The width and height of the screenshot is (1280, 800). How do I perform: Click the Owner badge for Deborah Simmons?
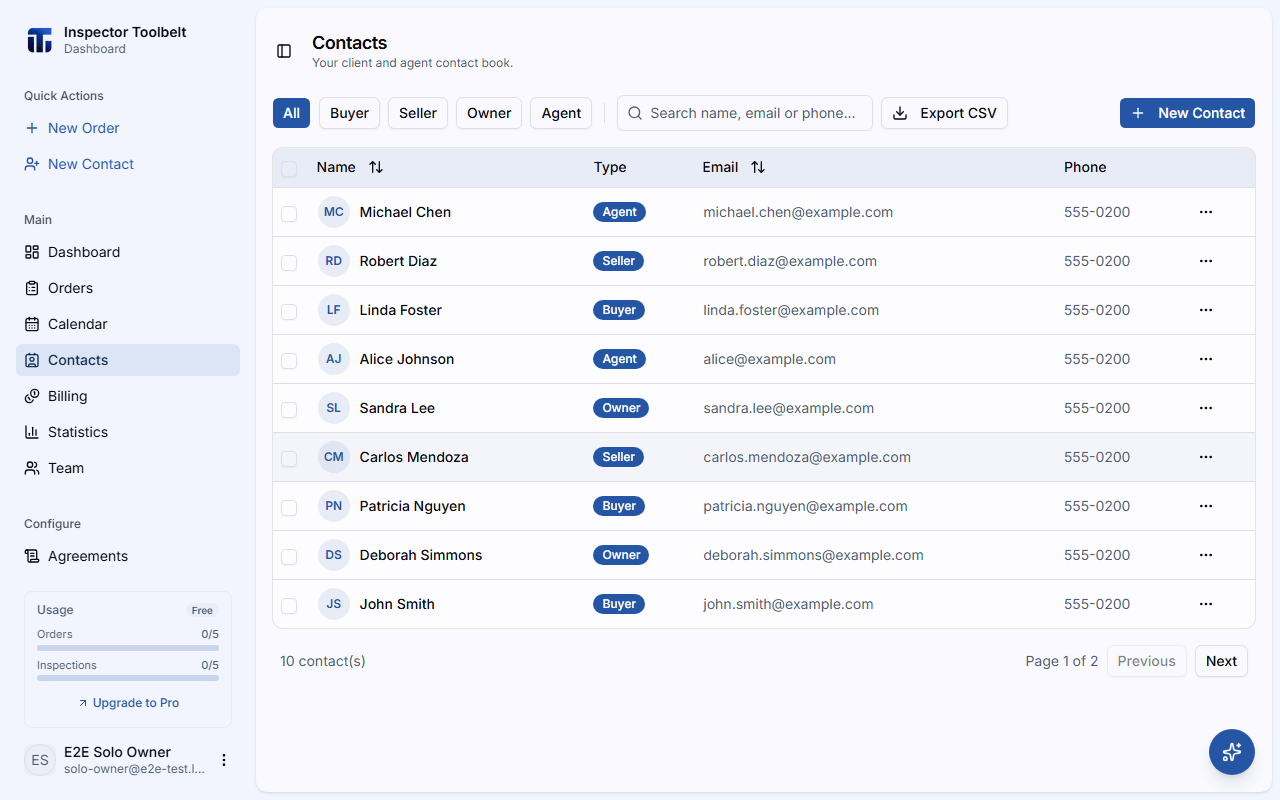[621, 555]
